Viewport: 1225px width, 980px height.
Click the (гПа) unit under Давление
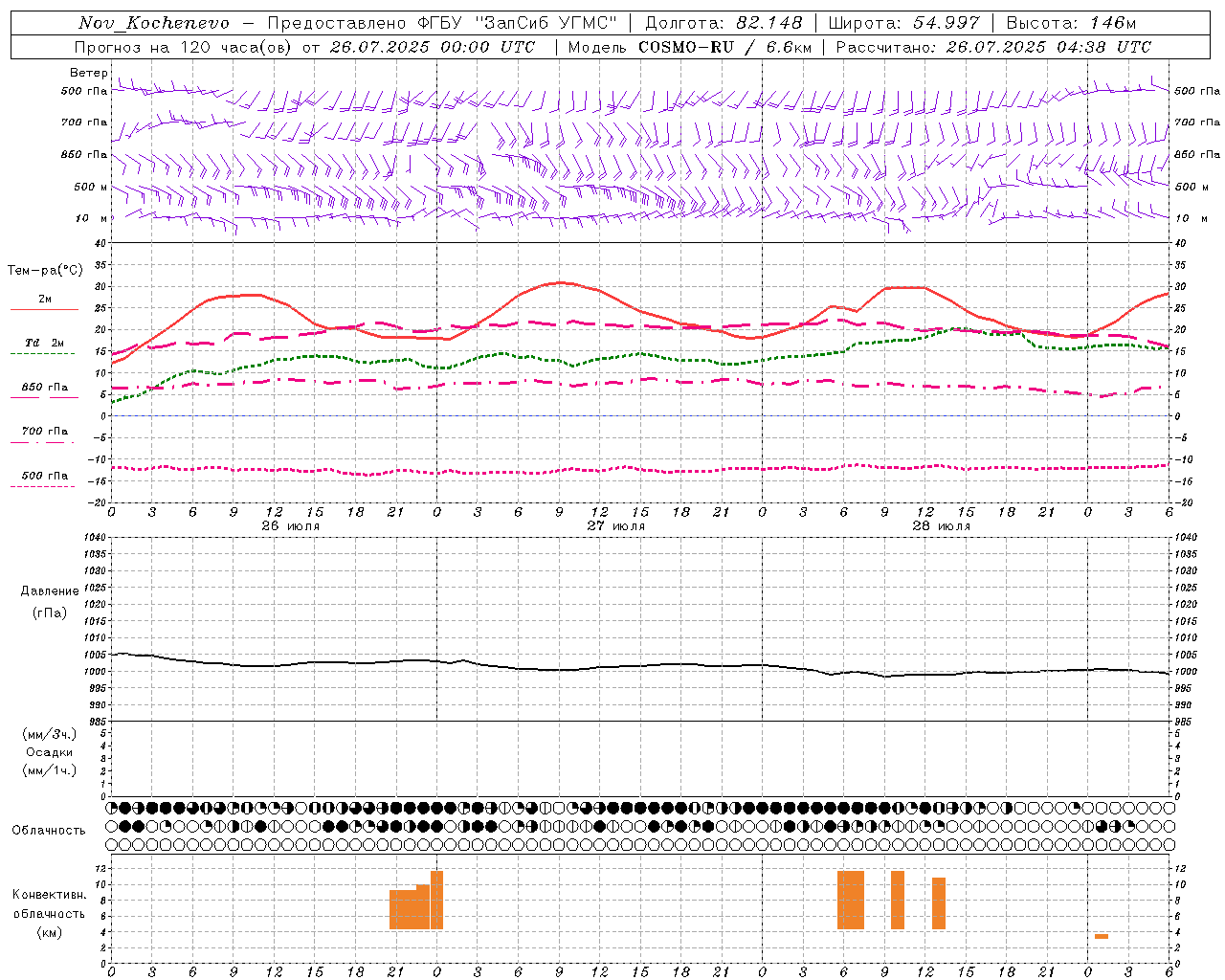[x=50, y=612]
